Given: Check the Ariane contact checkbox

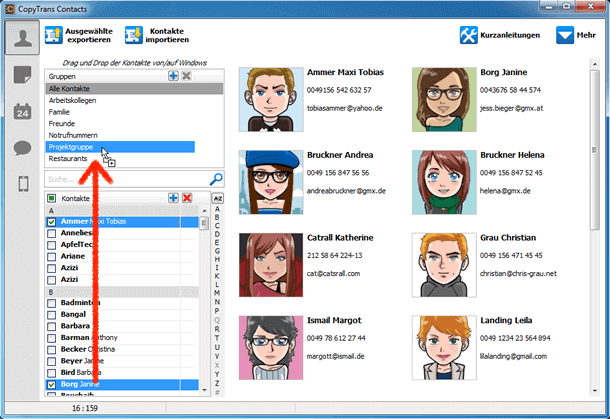Looking at the screenshot, I should [51, 257].
